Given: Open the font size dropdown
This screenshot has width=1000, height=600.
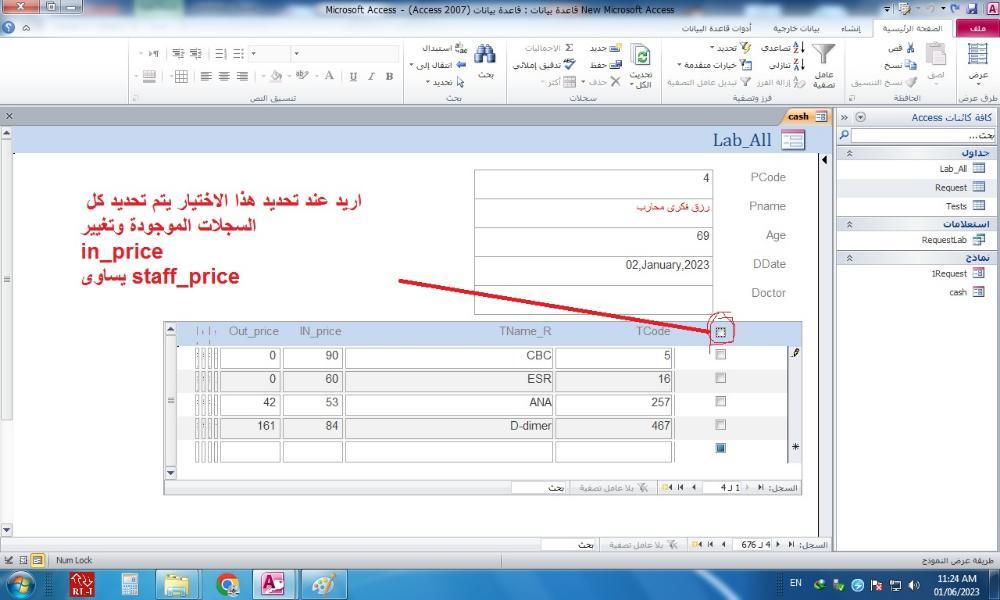Looking at the screenshot, I should tap(254, 54).
